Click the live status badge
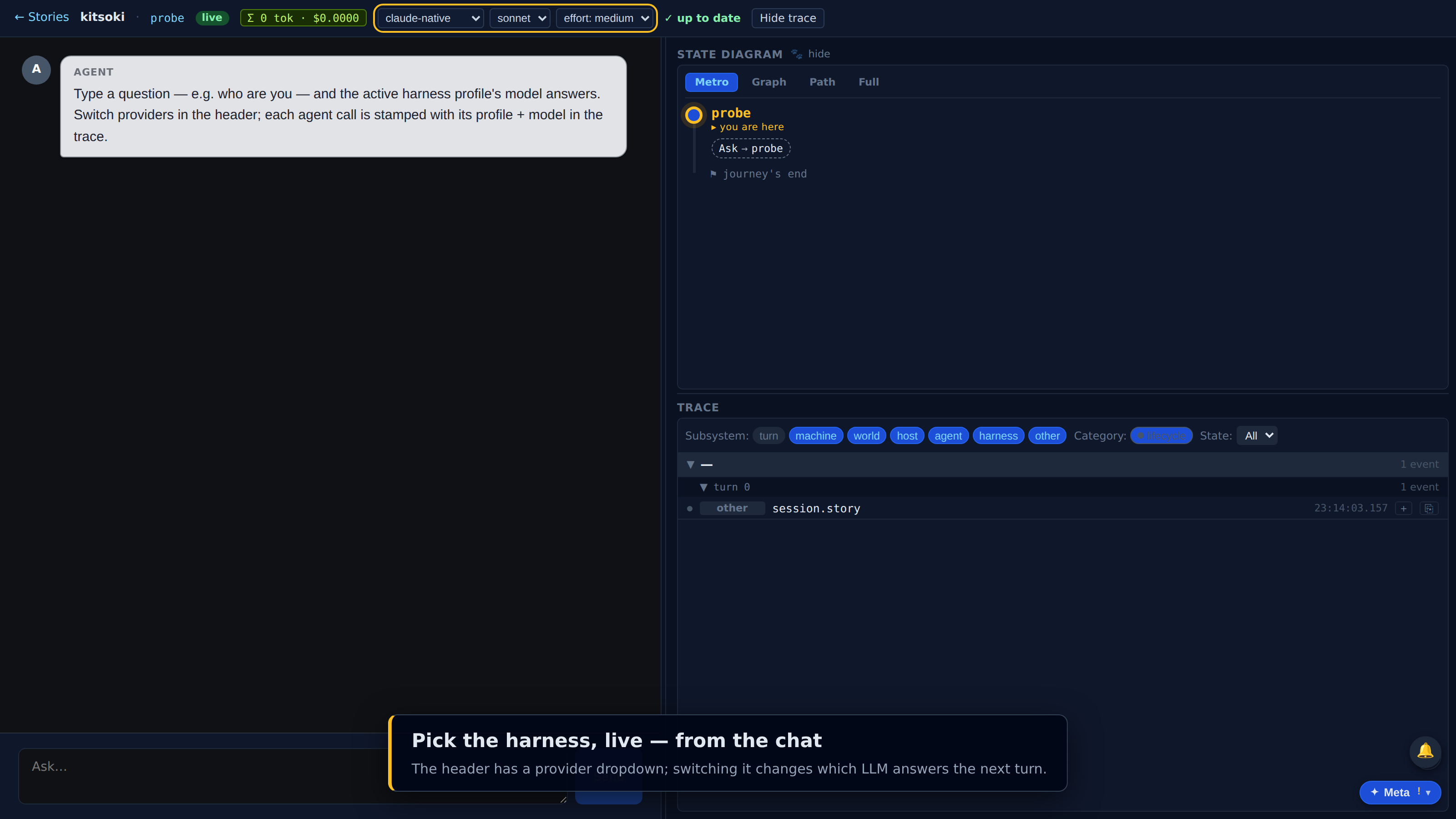This screenshot has width=1456, height=819. (x=212, y=18)
